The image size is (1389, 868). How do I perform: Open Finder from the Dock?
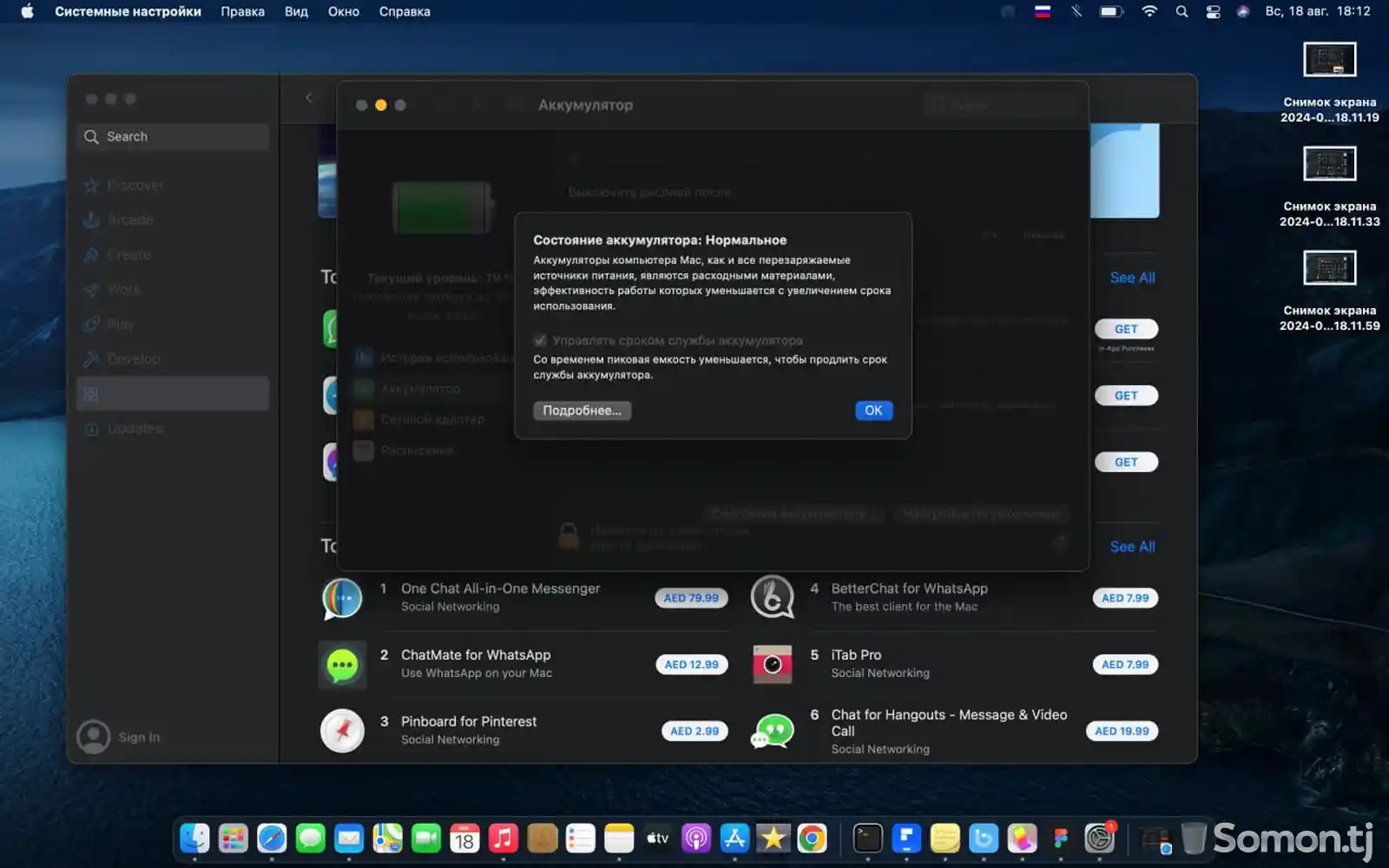194,838
